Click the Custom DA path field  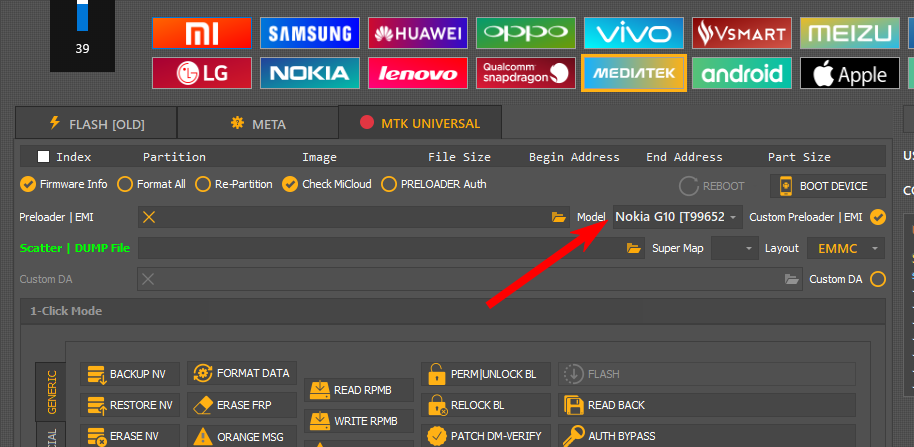tap(470, 279)
